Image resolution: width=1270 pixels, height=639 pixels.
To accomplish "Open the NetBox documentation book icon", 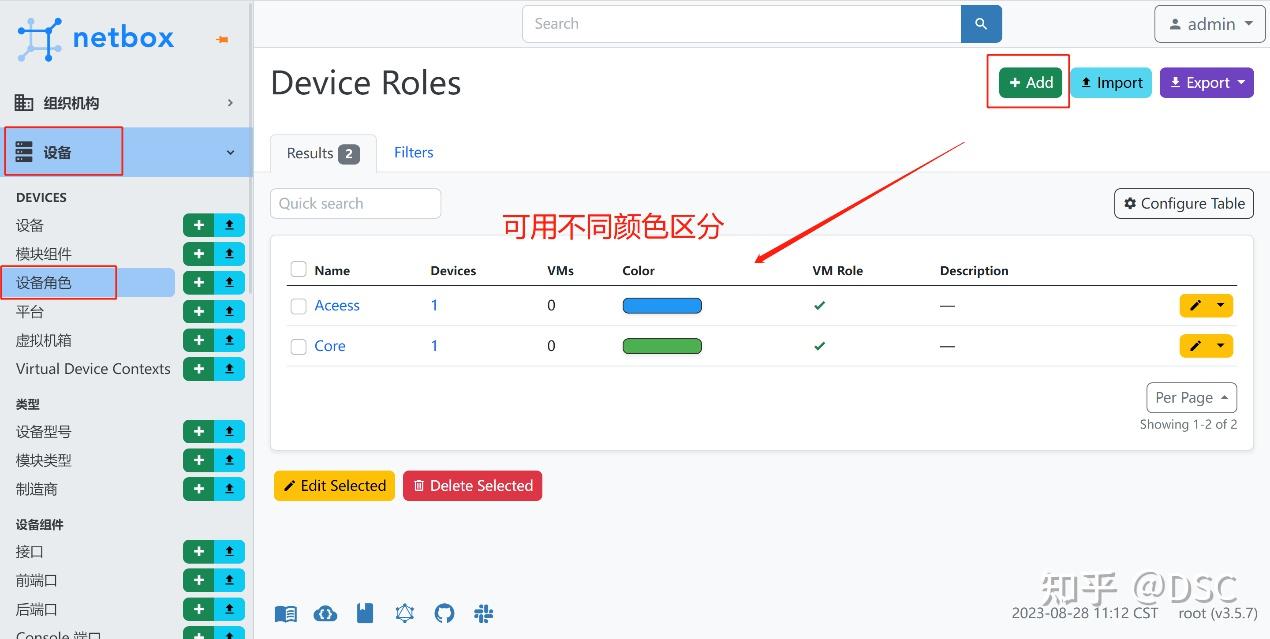I will [x=285, y=613].
